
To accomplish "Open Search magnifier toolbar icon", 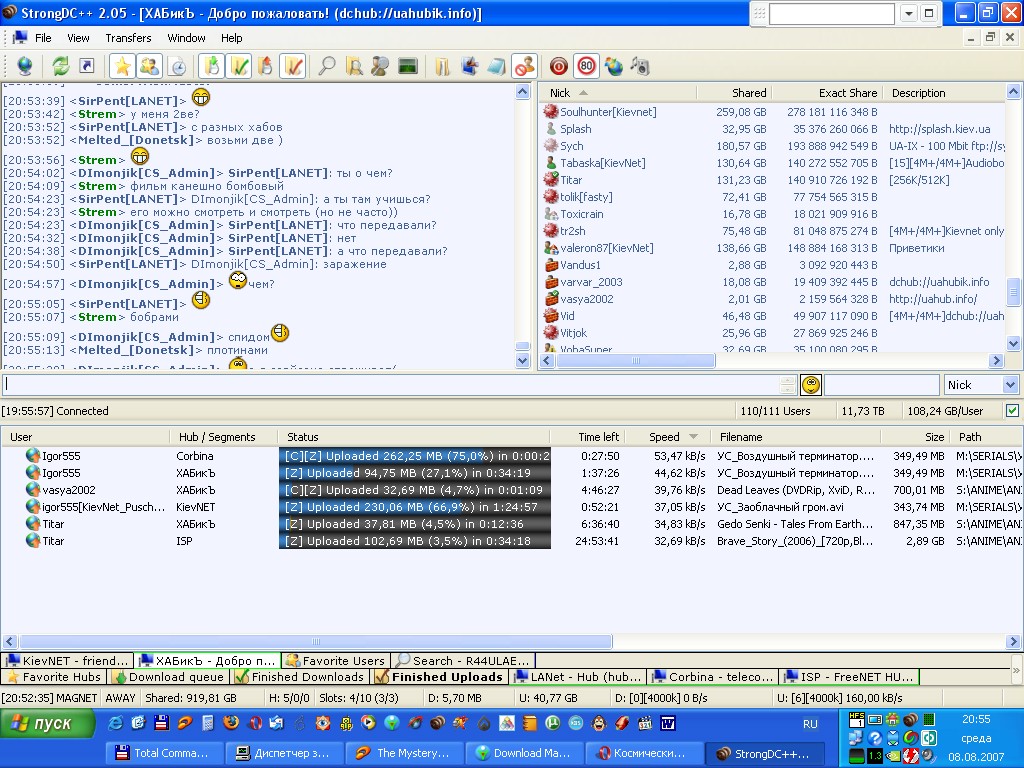I will point(327,66).
